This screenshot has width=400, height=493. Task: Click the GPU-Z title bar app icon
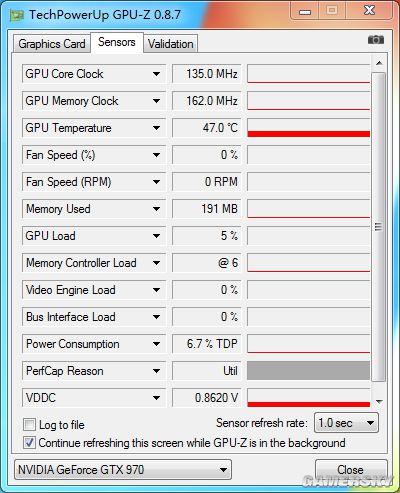tap(17, 15)
